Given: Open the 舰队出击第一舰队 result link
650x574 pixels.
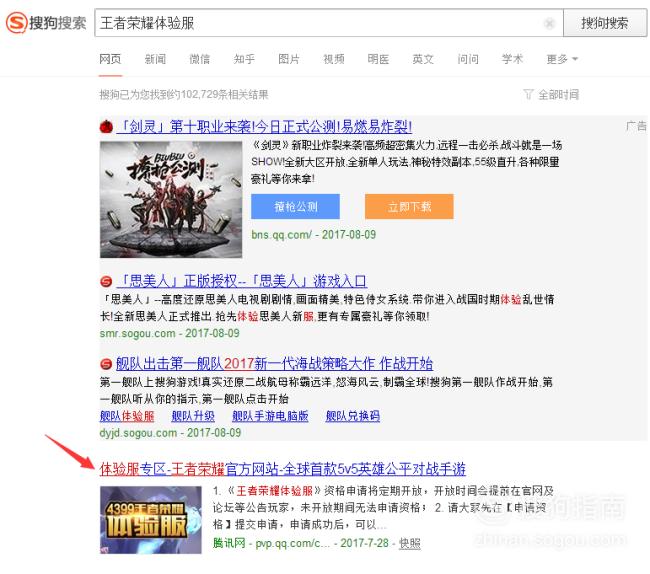Looking at the screenshot, I should 274,364.
